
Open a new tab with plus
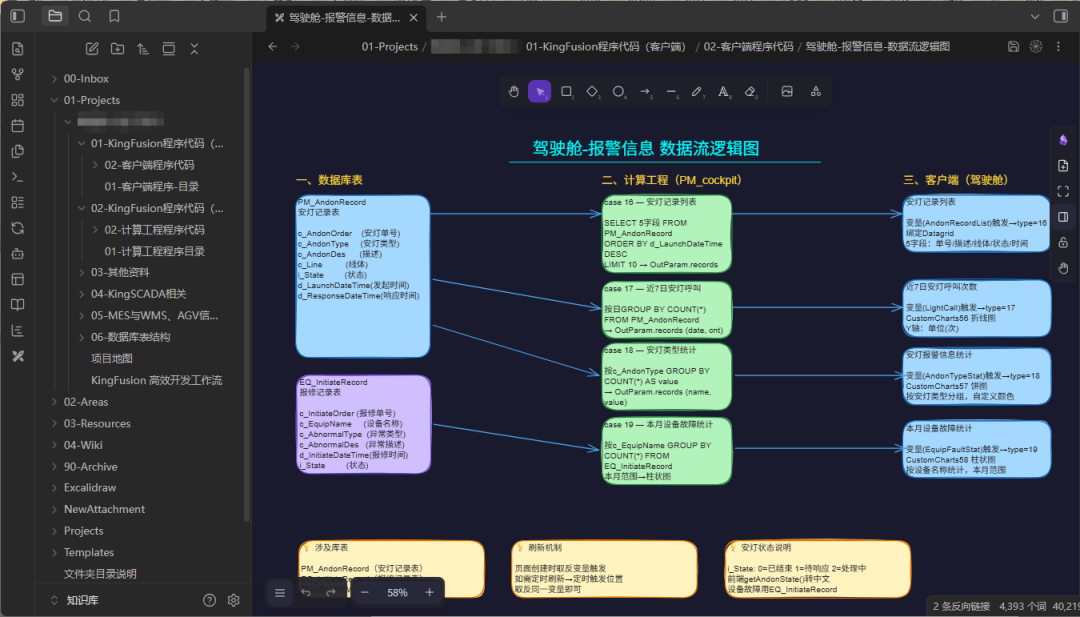[442, 17]
